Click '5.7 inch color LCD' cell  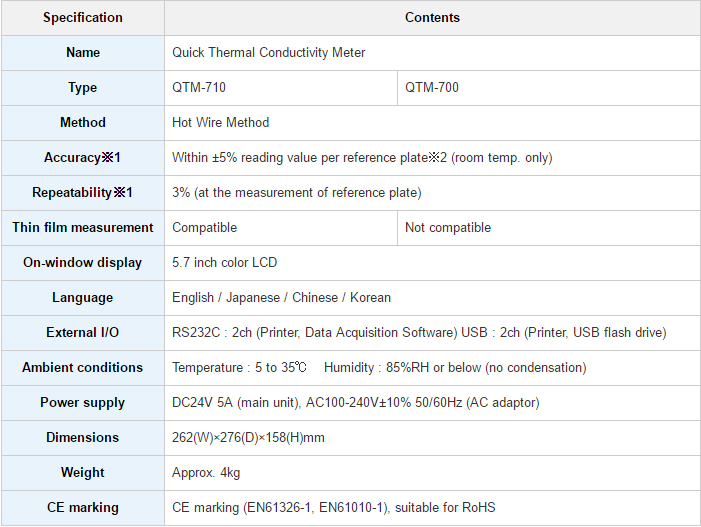[432, 262]
